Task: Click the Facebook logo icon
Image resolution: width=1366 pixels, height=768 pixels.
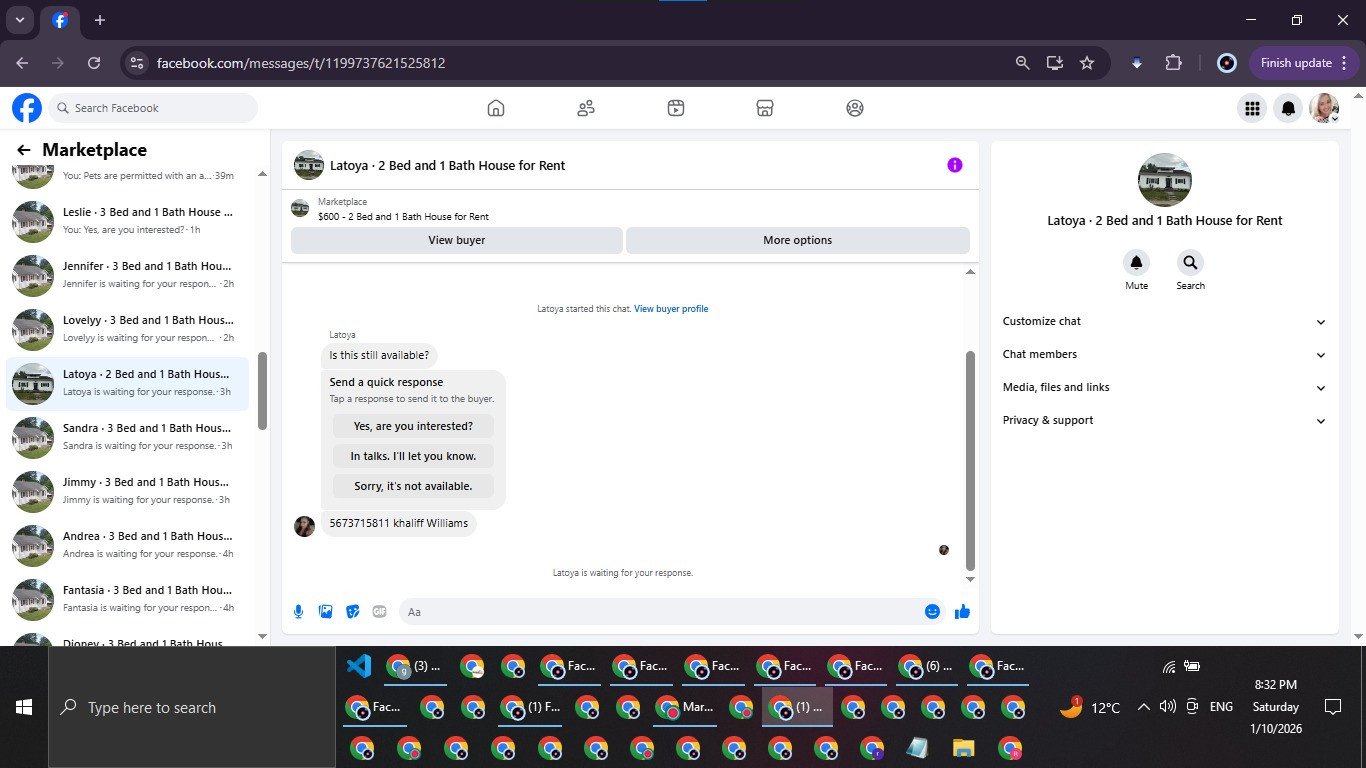Action: coord(27,108)
